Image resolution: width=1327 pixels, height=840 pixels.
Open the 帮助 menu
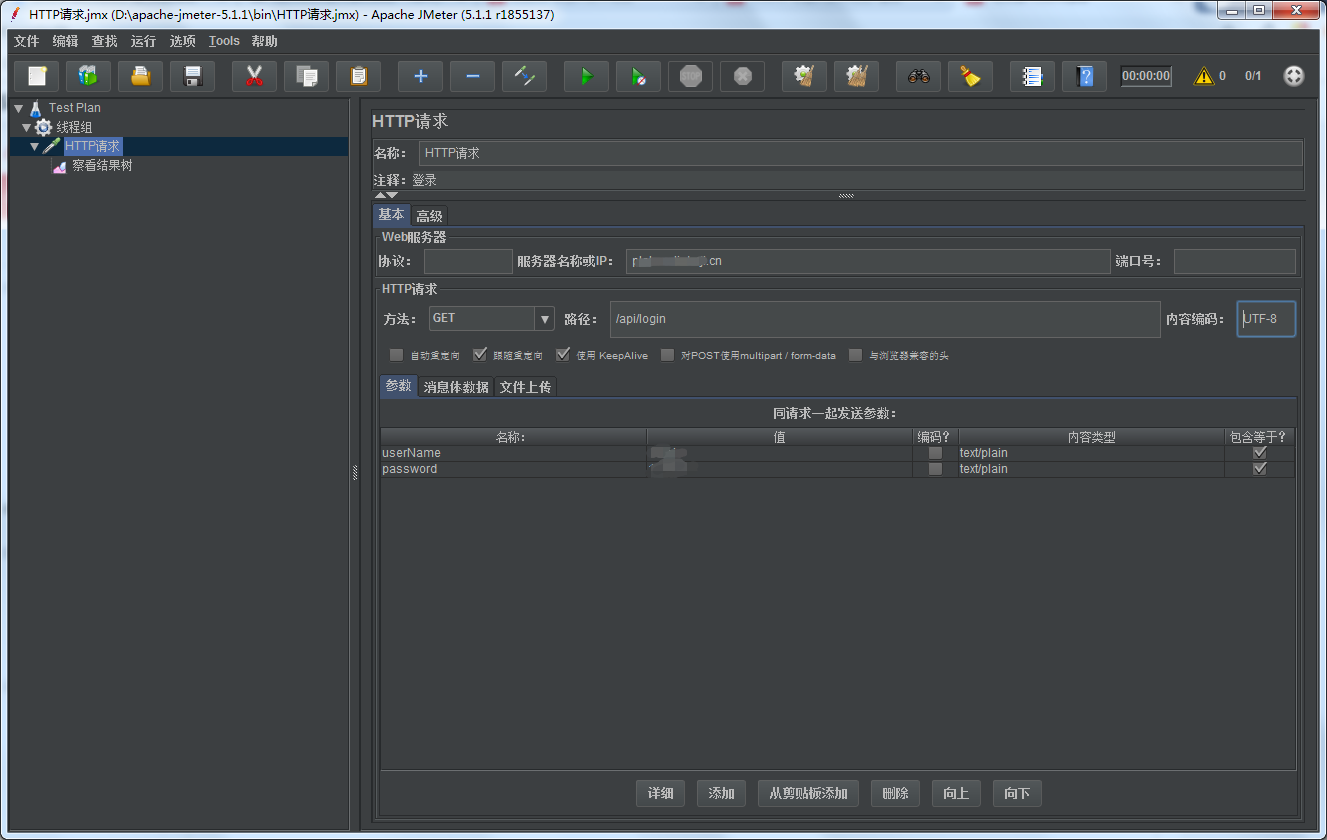point(265,41)
